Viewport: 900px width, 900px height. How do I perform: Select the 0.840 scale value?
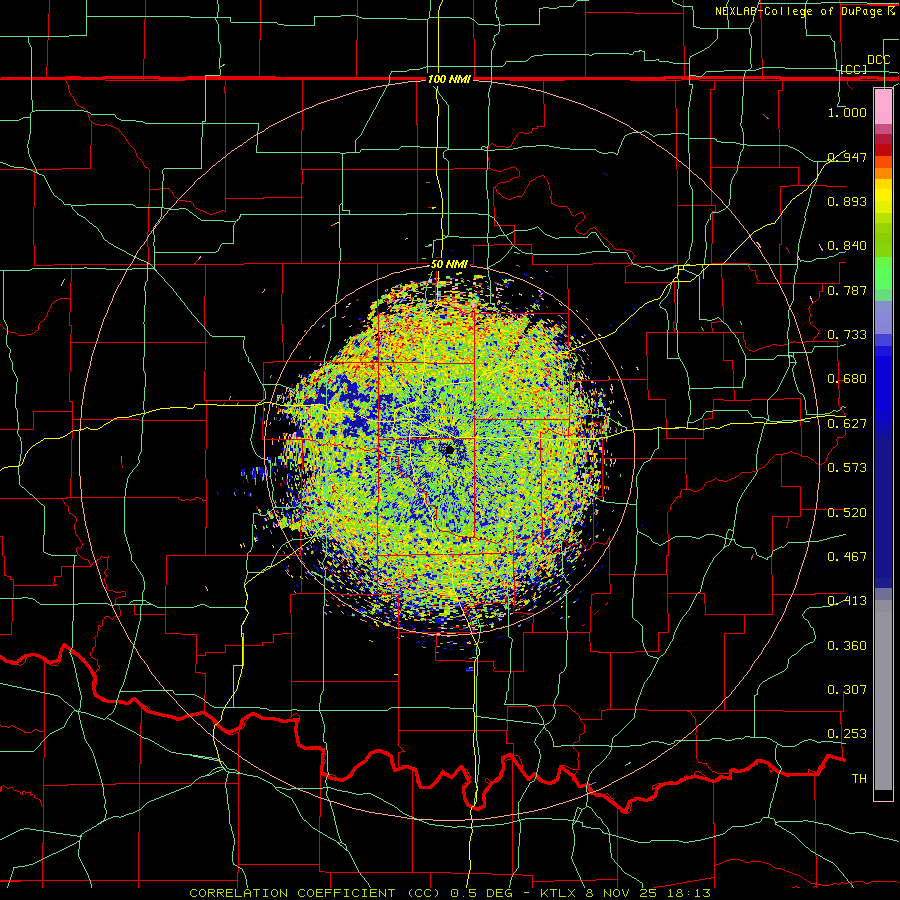point(847,246)
